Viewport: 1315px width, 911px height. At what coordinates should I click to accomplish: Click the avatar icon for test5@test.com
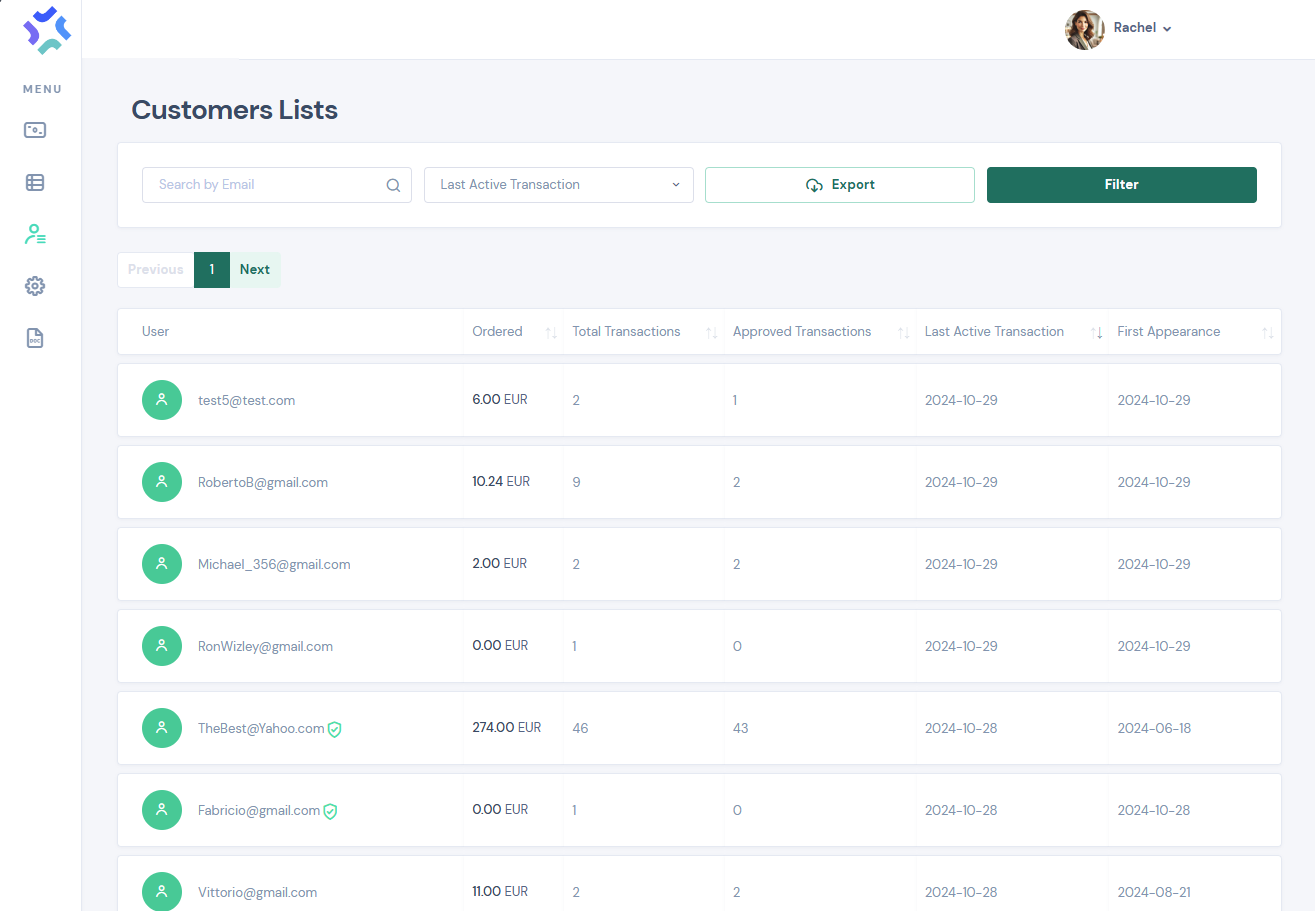[x=162, y=400]
